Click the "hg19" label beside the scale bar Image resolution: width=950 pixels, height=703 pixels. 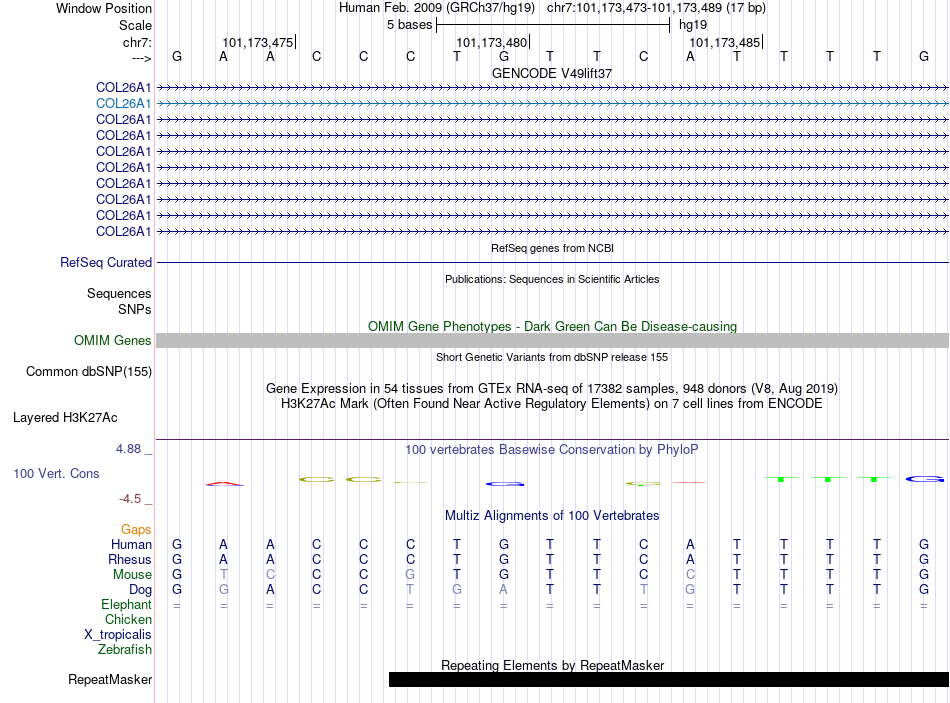pyautogui.click(x=693, y=25)
